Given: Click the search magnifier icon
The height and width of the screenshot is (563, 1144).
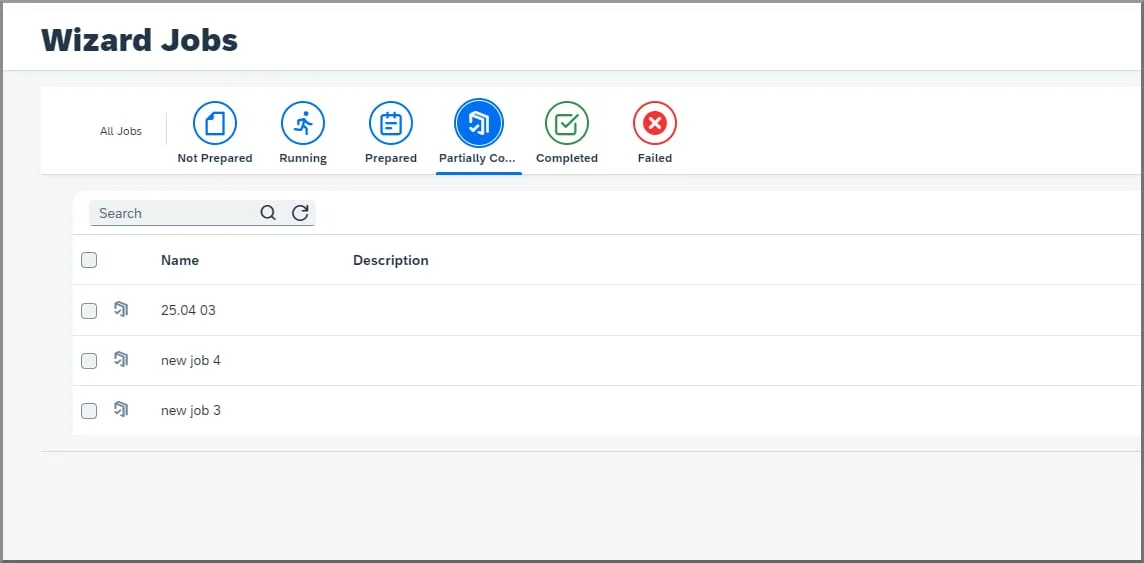Looking at the screenshot, I should (268, 213).
